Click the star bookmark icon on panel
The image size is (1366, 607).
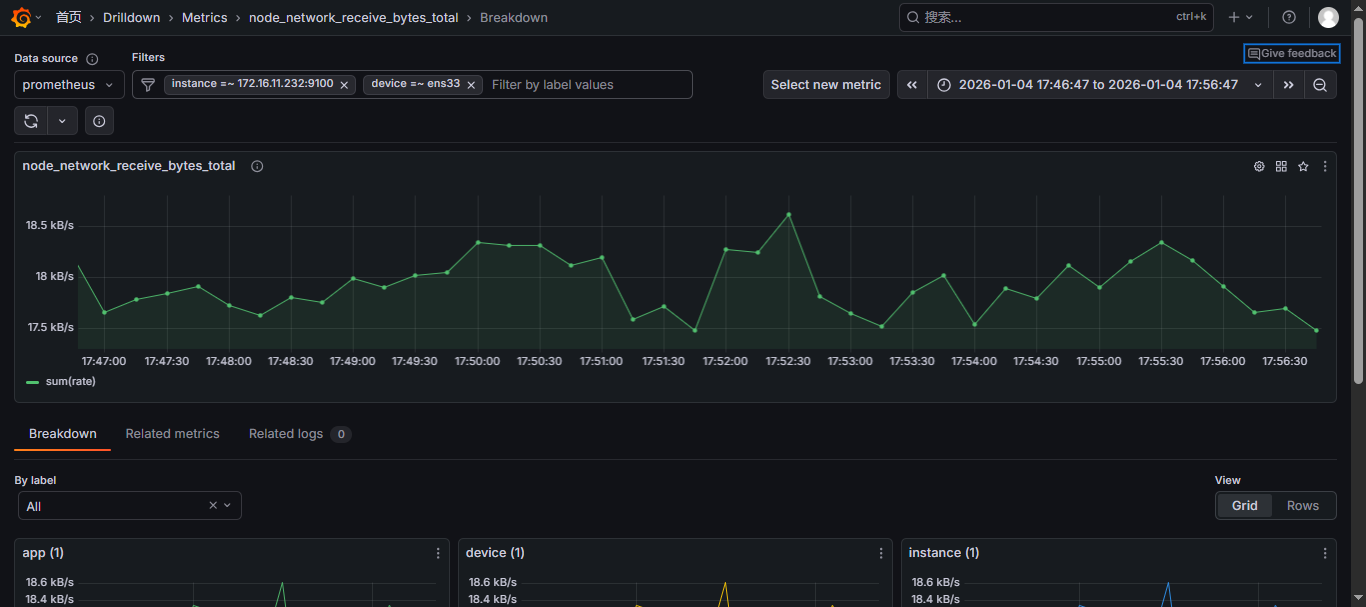[1303, 167]
